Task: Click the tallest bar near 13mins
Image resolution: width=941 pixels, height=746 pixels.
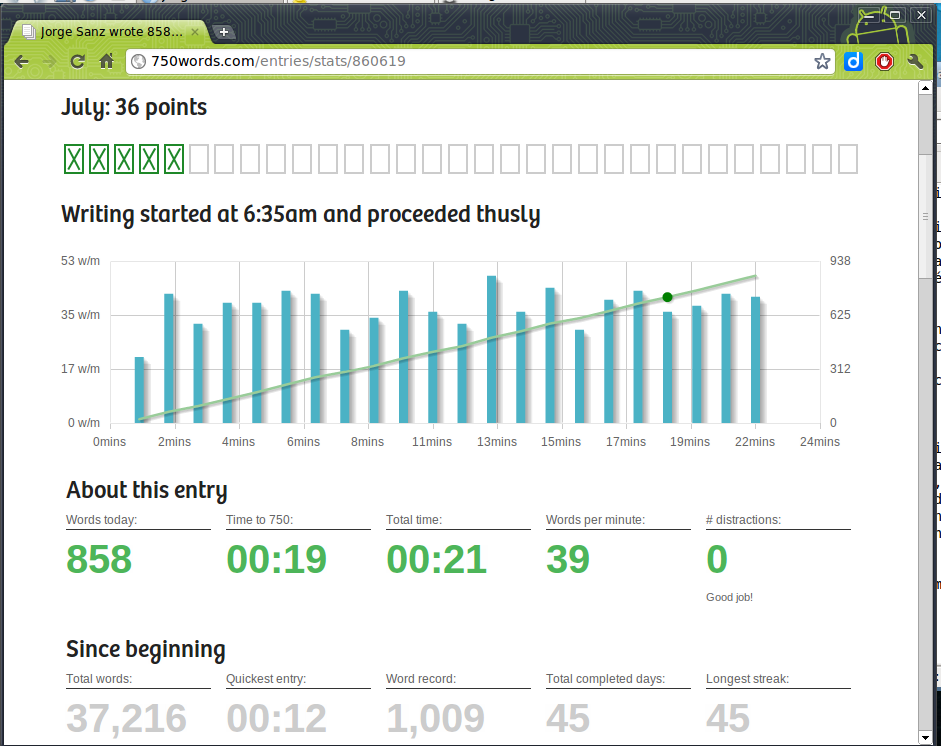Action: 492,349
